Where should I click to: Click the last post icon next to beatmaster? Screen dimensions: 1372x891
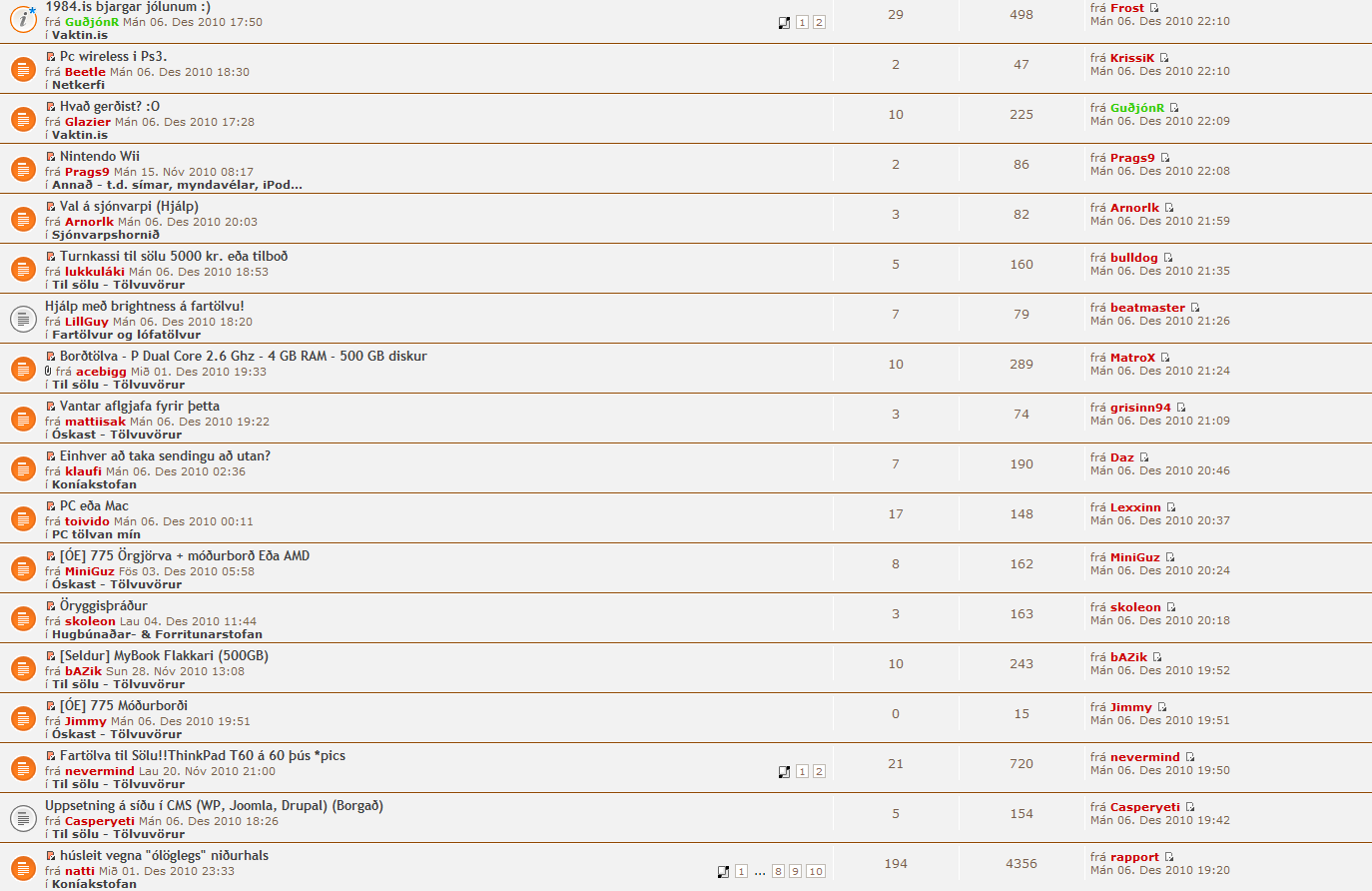(1195, 308)
